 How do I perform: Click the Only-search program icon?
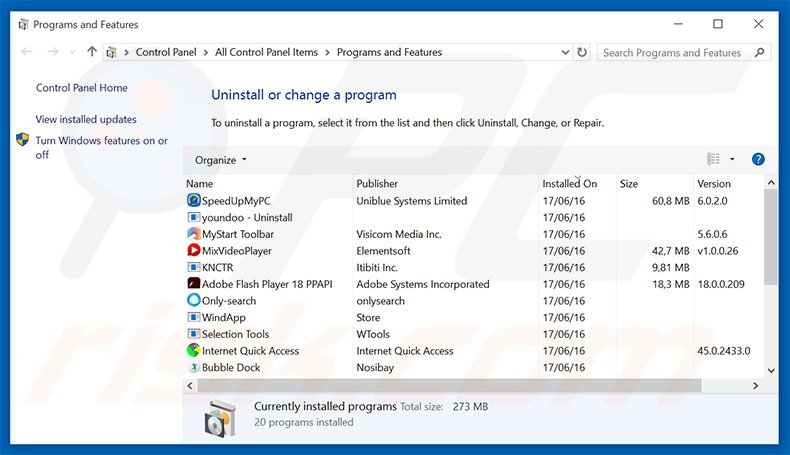(194, 301)
